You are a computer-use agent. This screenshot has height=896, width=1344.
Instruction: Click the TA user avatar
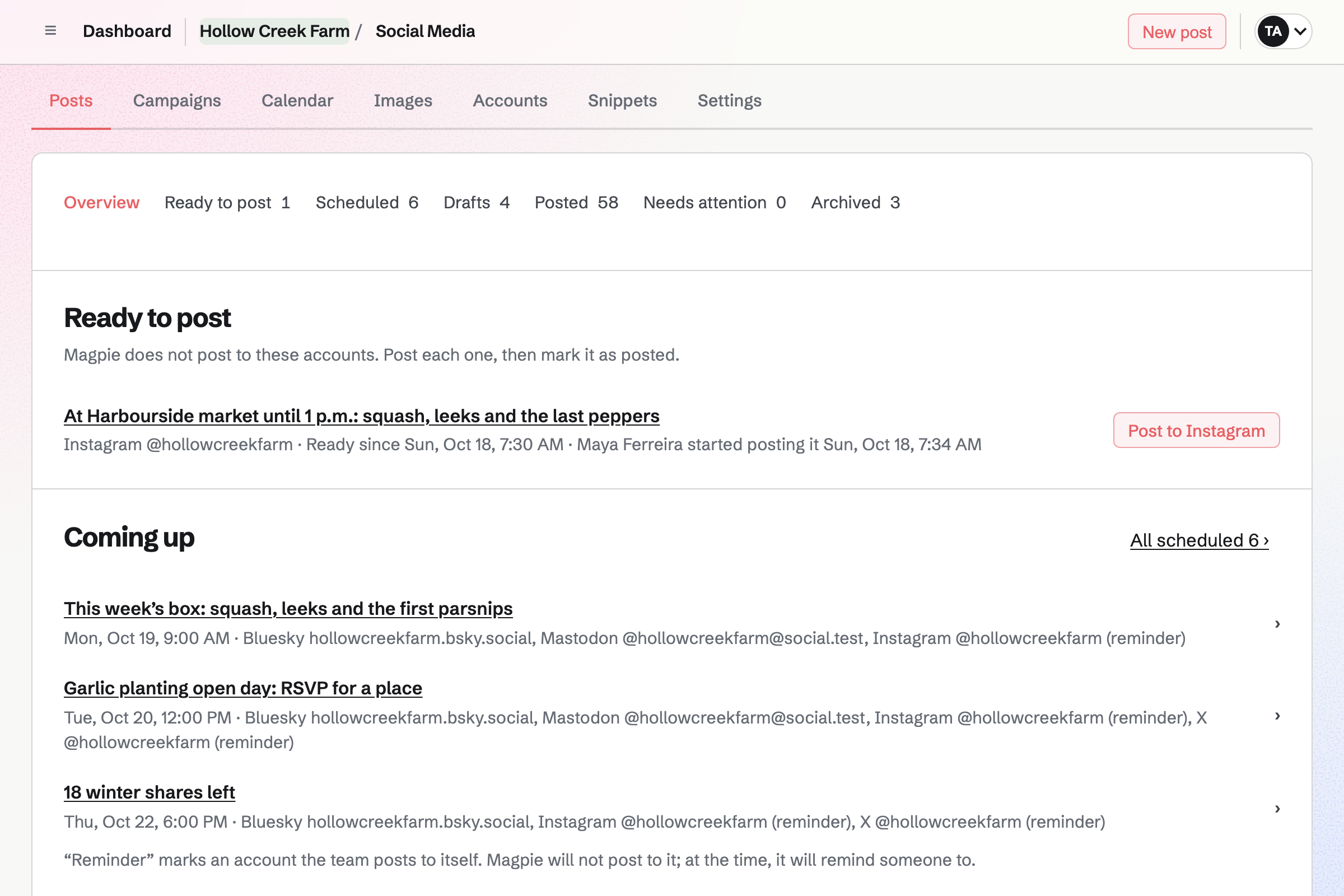1272,31
